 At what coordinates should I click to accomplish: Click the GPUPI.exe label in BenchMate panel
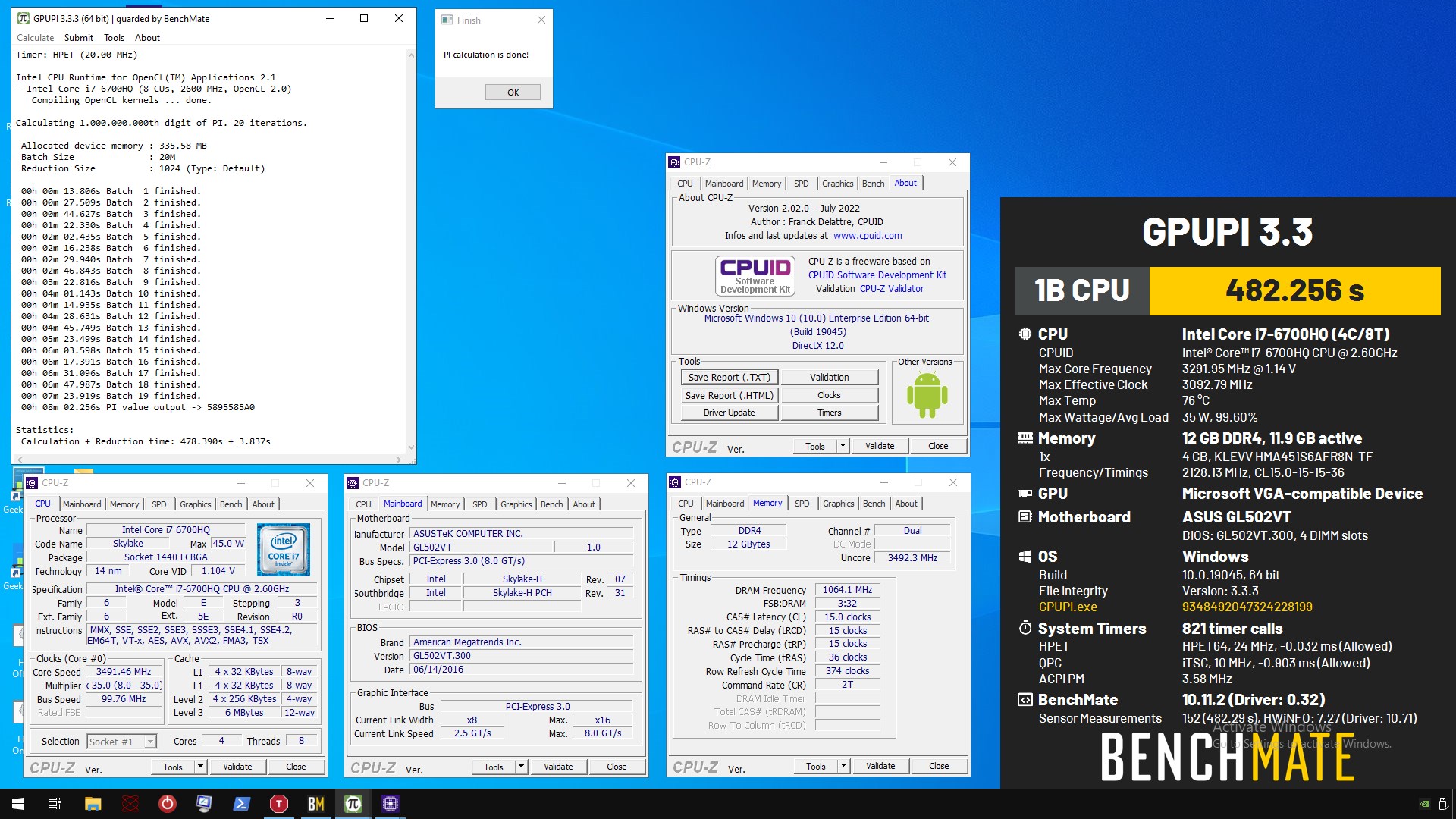pos(1068,607)
